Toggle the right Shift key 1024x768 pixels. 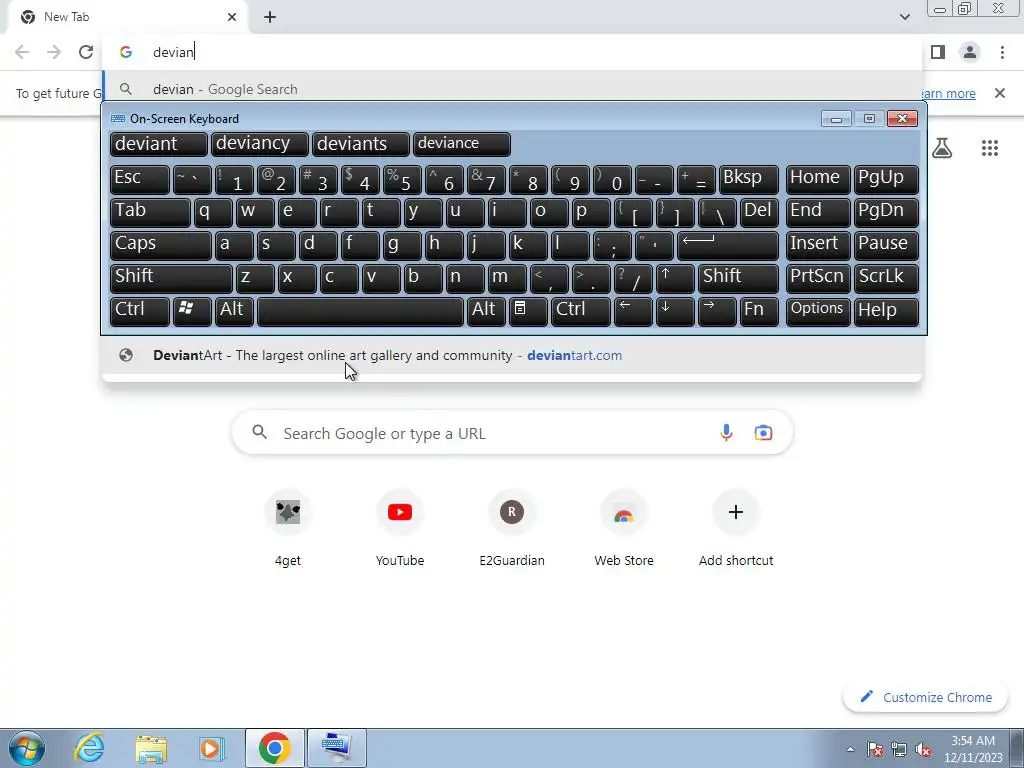(738, 278)
